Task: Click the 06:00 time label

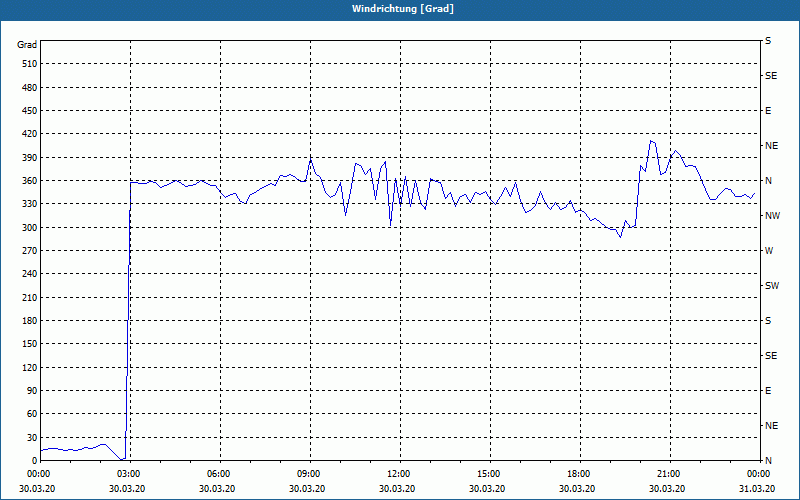Action: pos(220,474)
